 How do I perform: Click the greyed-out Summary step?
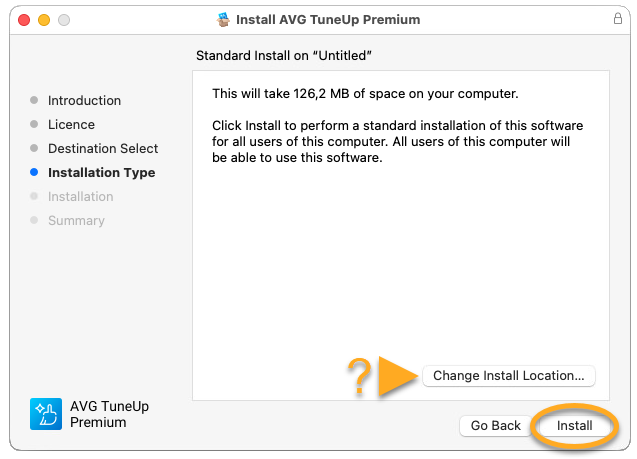pyautogui.click(x=76, y=221)
